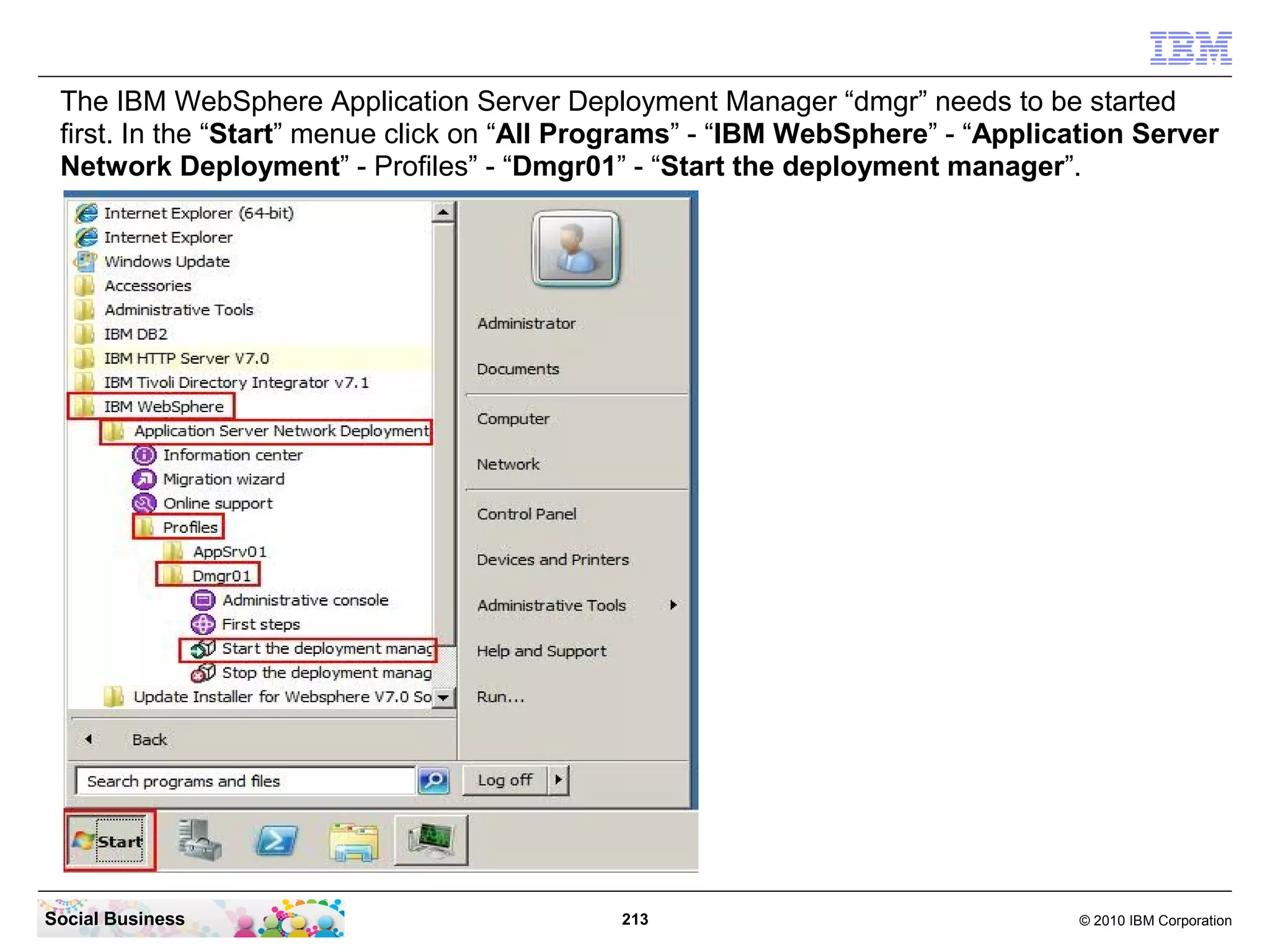
Task: Click the programs list scroll-down arrow
Action: (443, 697)
